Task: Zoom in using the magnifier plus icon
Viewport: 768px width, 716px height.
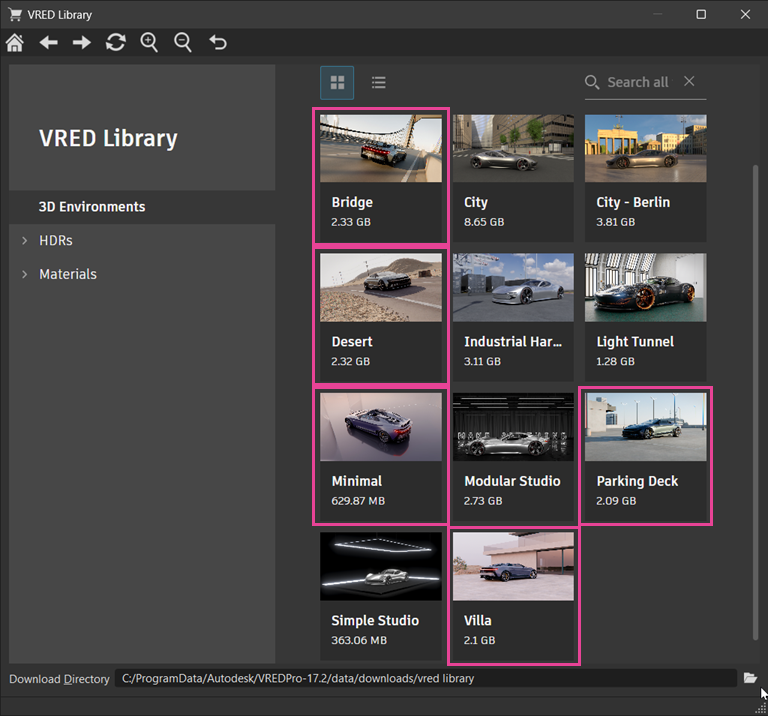Action: coord(149,43)
